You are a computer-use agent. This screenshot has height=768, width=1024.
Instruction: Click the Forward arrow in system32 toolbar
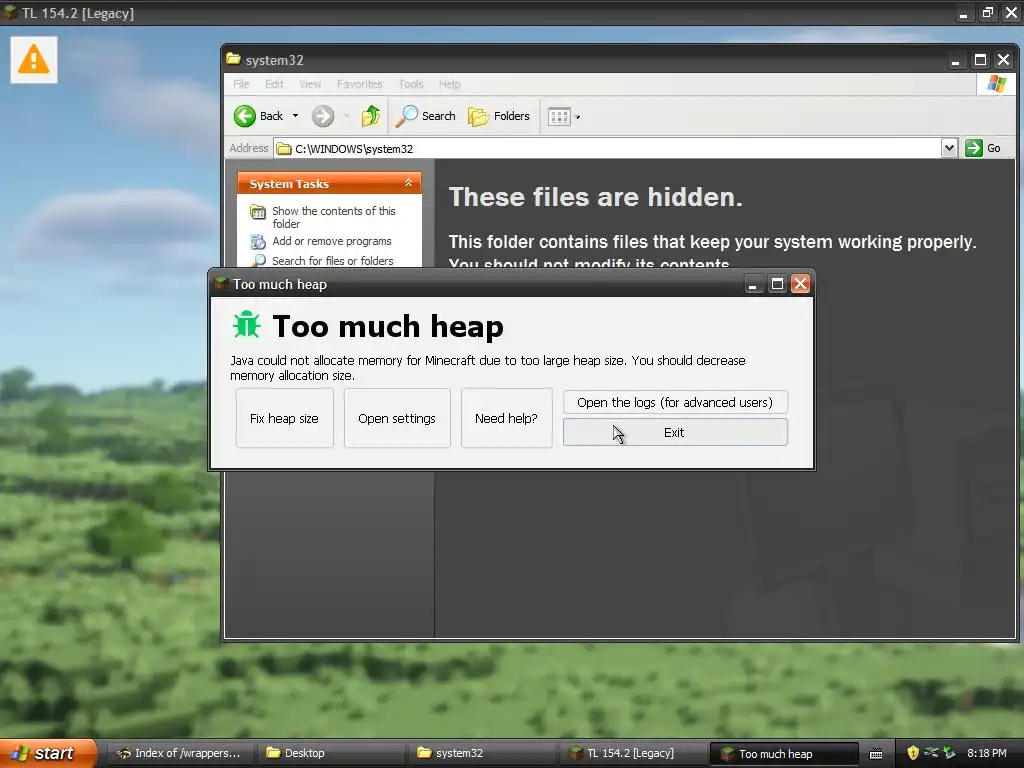[323, 116]
